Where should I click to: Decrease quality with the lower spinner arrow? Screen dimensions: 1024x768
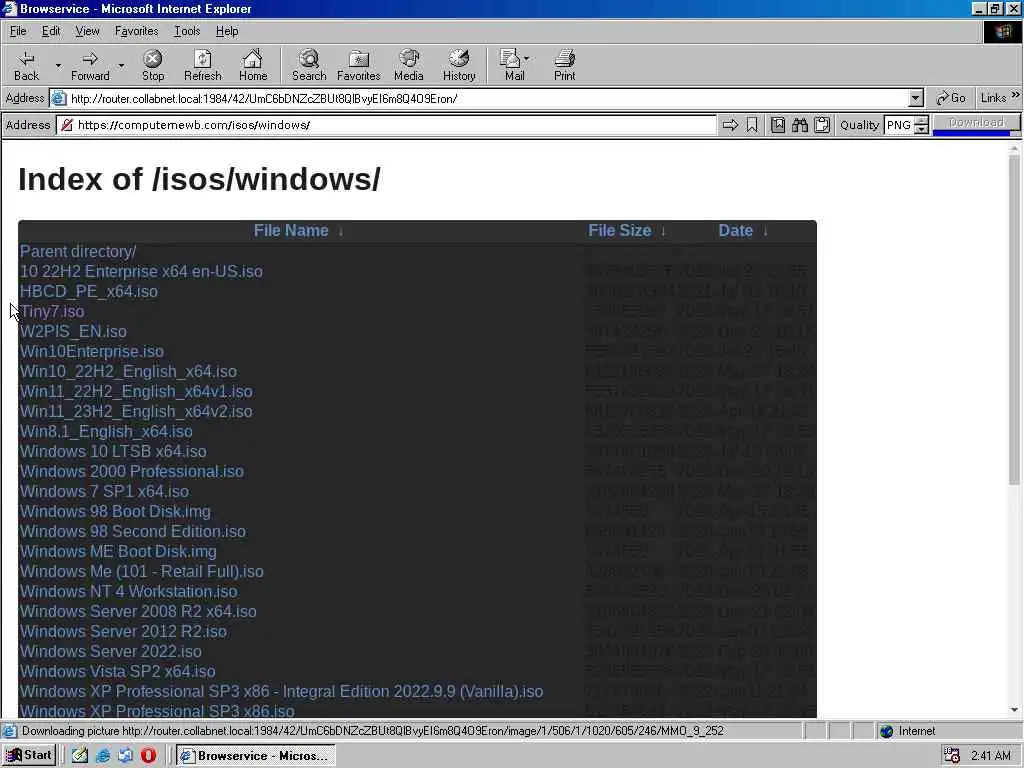pos(921,129)
